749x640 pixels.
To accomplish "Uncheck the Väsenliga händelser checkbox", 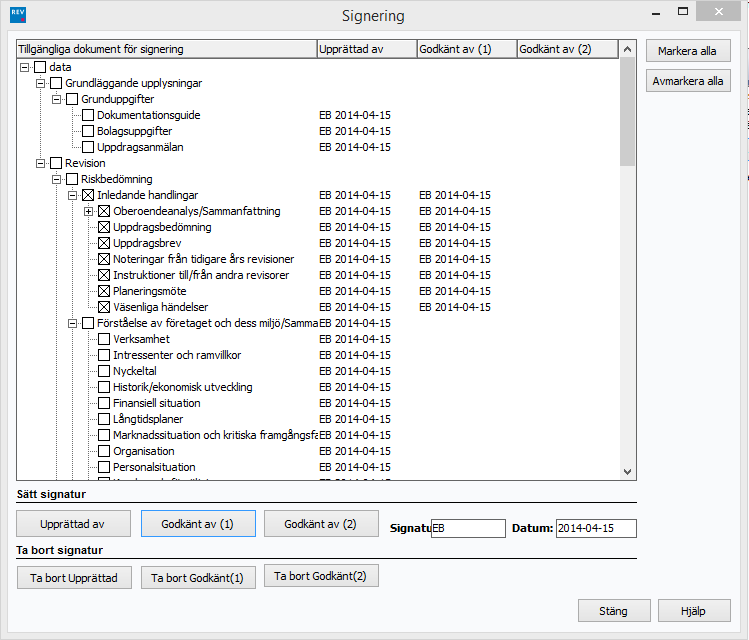I will [x=105, y=307].
